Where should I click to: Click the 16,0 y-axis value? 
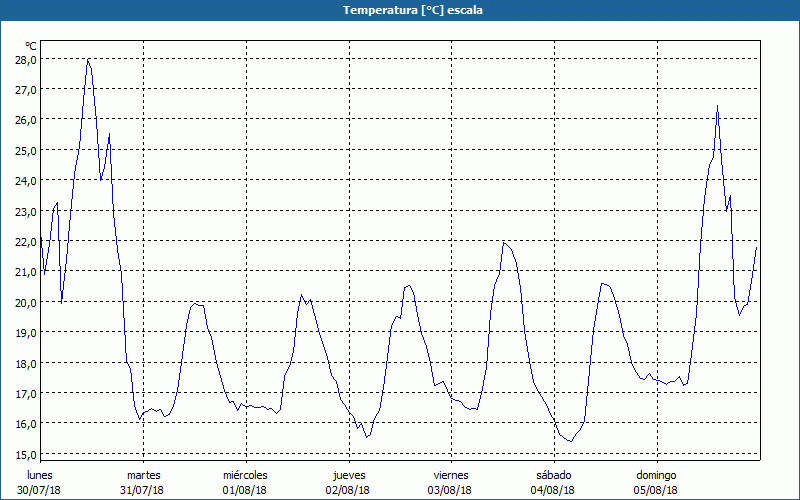tap(26, 424)
